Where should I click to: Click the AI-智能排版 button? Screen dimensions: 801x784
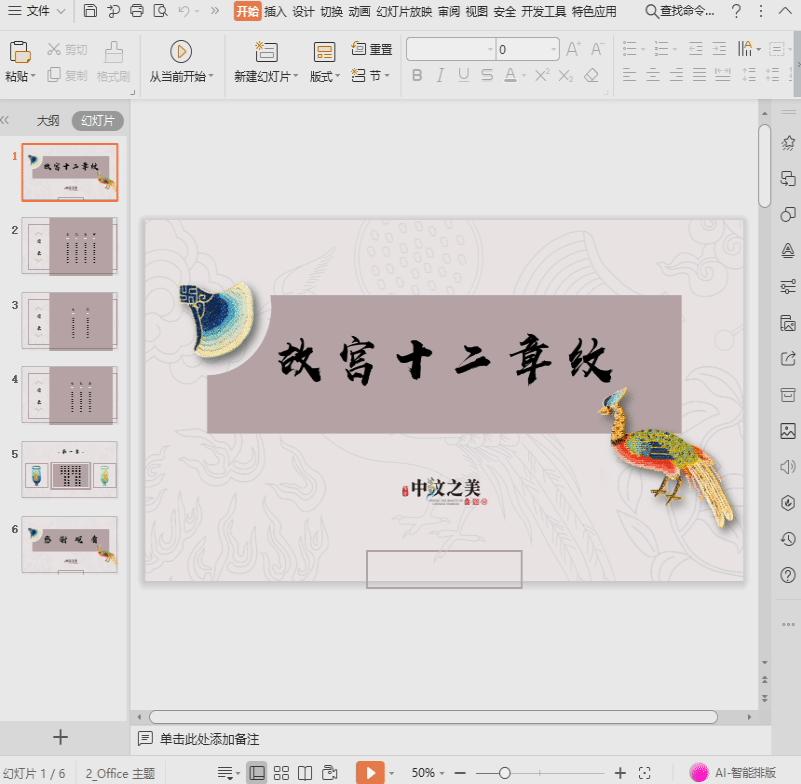[746, 772]
